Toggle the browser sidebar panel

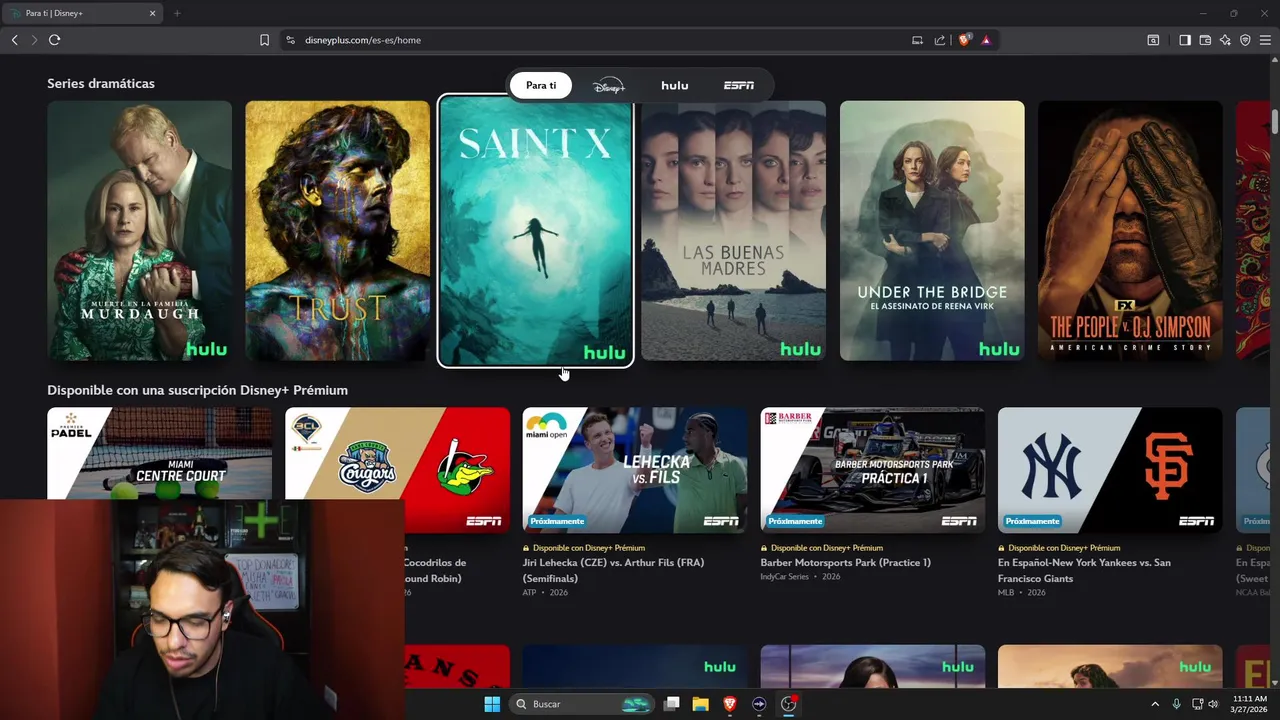[1185, 40]
